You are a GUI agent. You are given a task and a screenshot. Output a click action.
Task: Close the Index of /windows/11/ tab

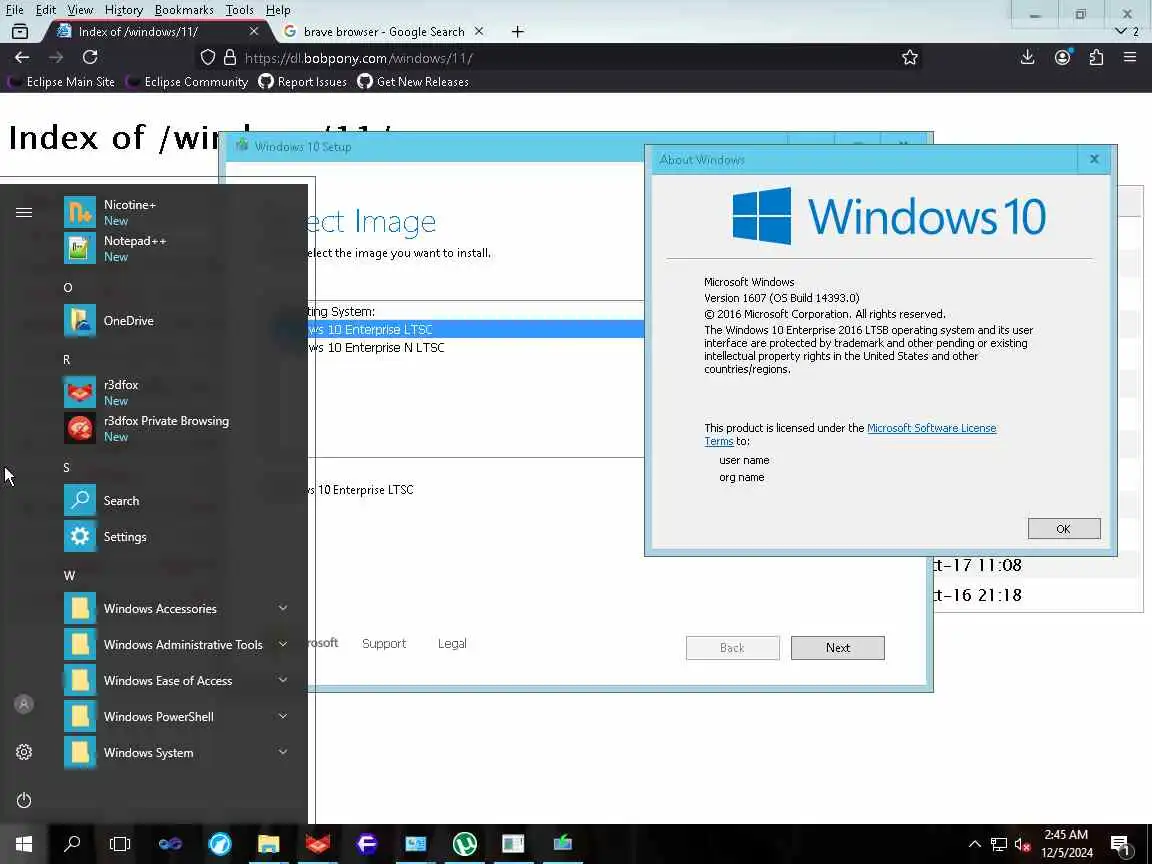tap(253, 32)
